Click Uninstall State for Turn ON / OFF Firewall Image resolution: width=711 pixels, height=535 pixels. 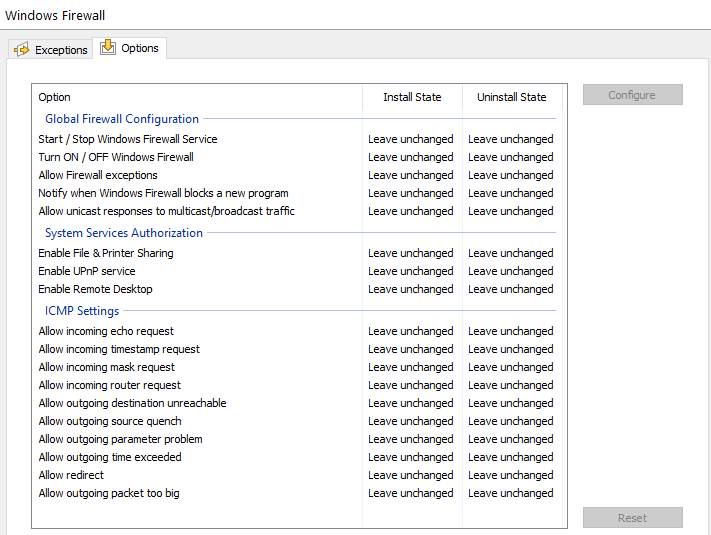pyautogui.click(x=511, y=157)
